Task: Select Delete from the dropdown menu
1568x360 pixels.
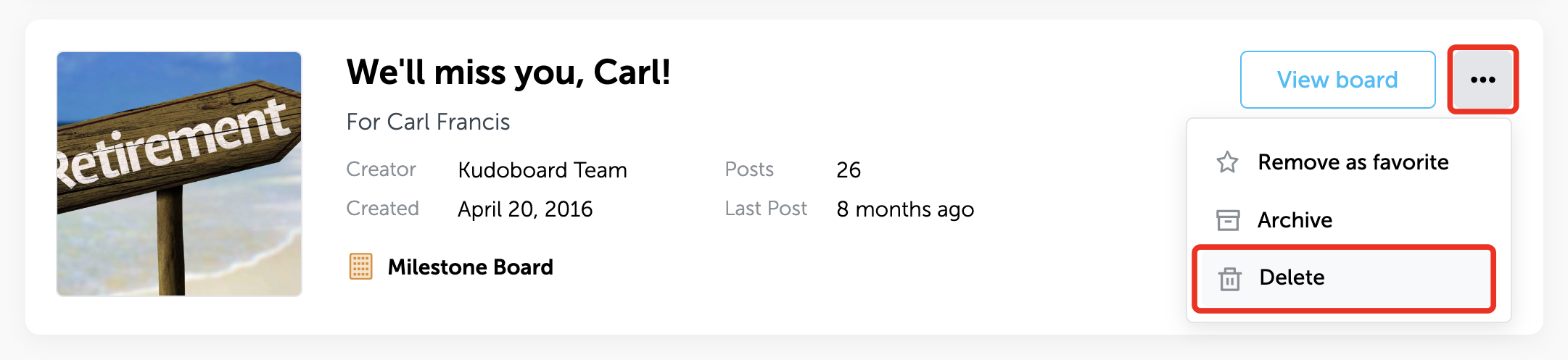Action: [x=1344, y=278]
